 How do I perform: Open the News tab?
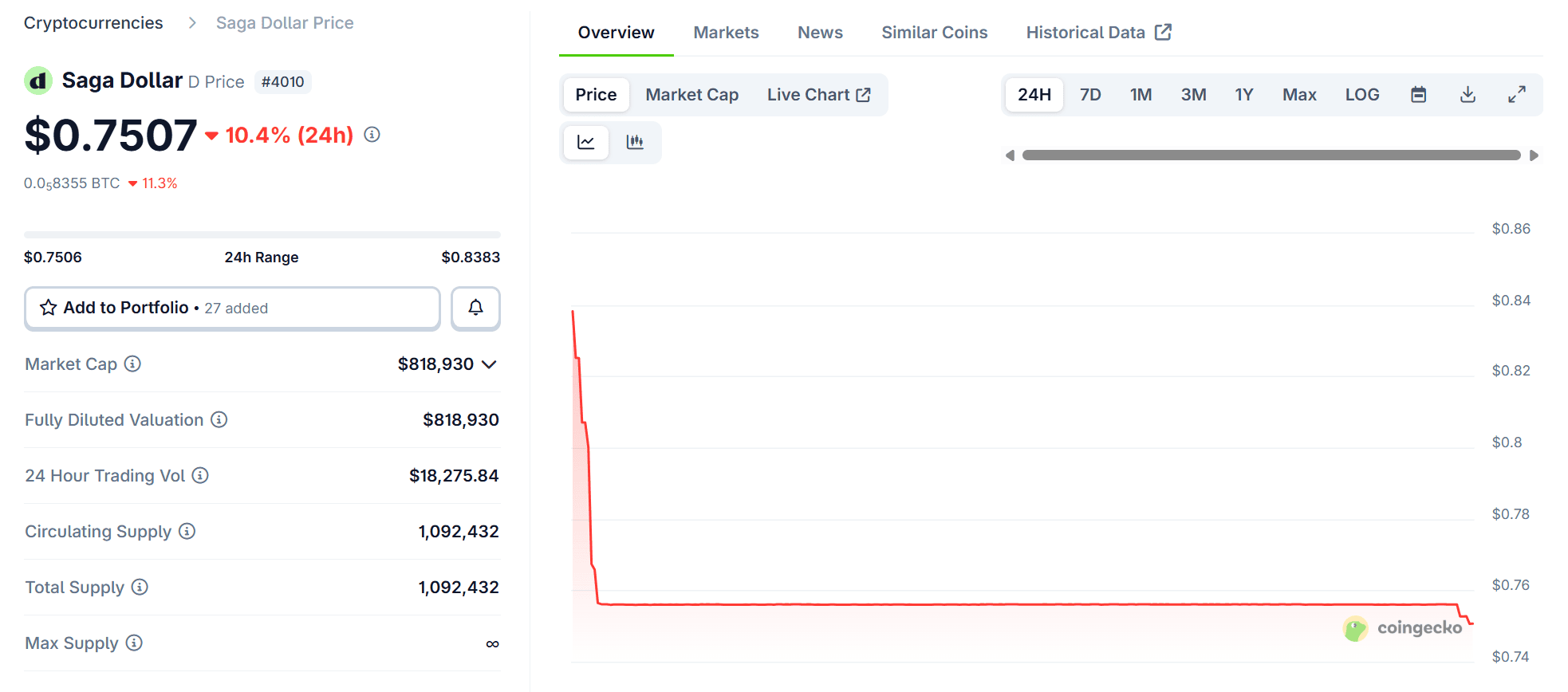pos(820,33)
